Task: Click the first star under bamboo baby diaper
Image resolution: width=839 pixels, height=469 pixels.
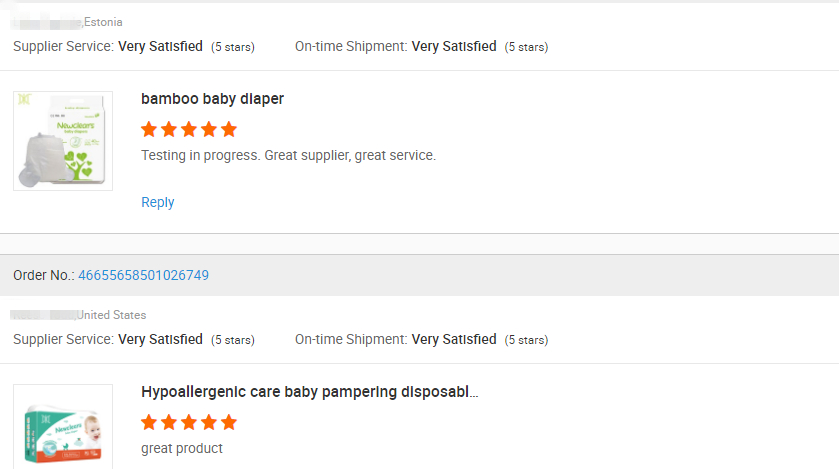Action: 149,129
